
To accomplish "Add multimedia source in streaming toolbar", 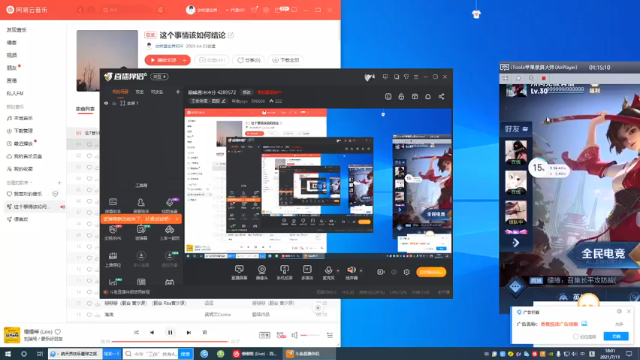I will (x=307, y=272).
